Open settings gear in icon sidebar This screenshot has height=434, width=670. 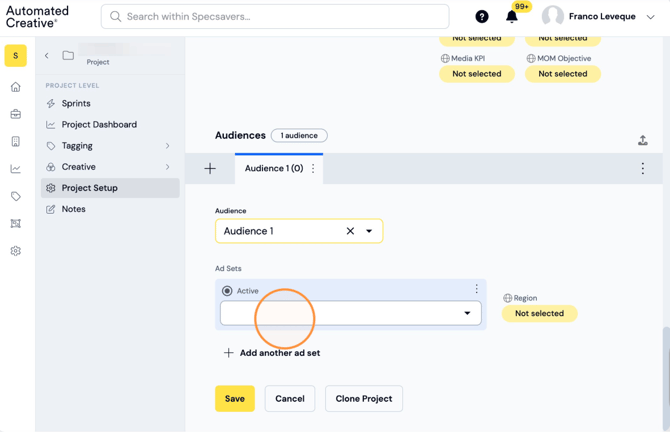[x=16, y=251]
